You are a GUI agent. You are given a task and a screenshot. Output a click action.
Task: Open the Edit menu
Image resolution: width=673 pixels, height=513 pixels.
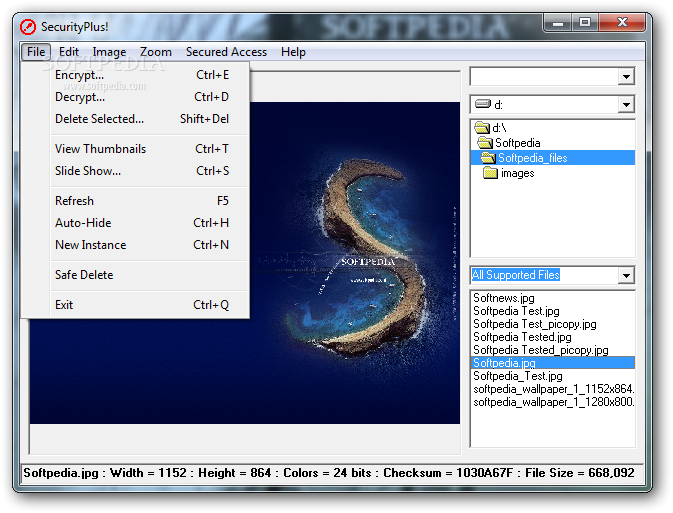pyautogui.click(x=69, y=52)
